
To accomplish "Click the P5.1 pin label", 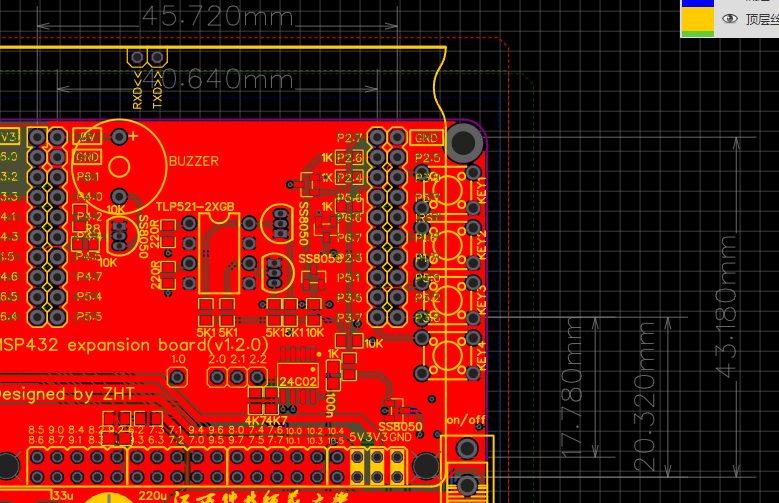I will coord(348,278).
